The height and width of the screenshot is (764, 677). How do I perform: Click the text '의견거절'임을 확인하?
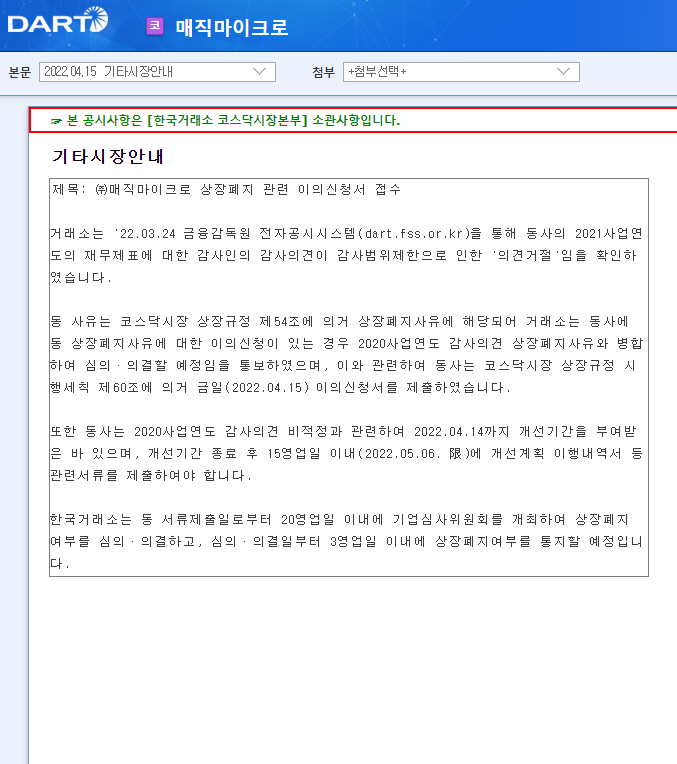pos(564,256)
